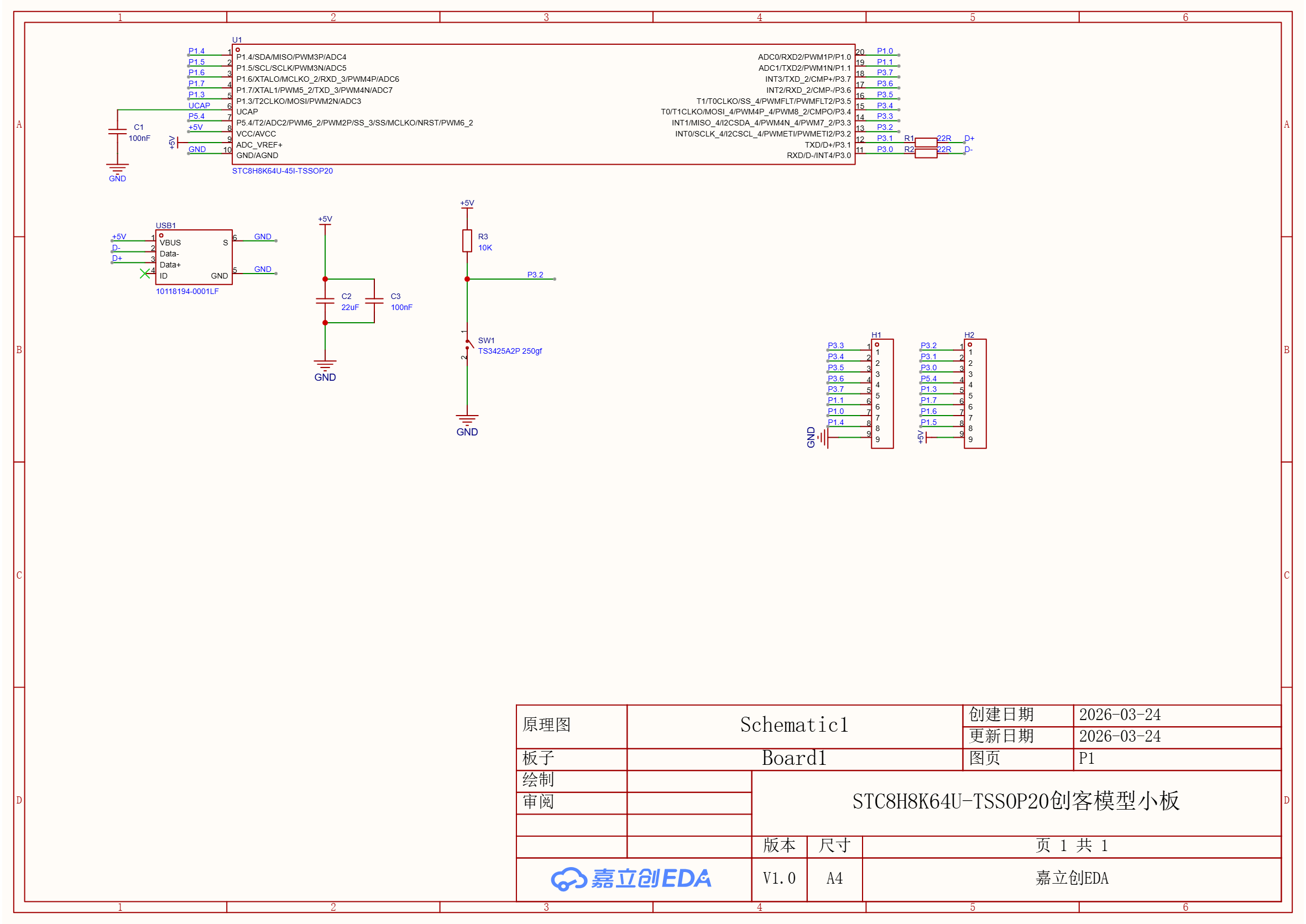Click the VBUS pin name in USB1
Screen dimensions: 1306x924
click(170, 243)
